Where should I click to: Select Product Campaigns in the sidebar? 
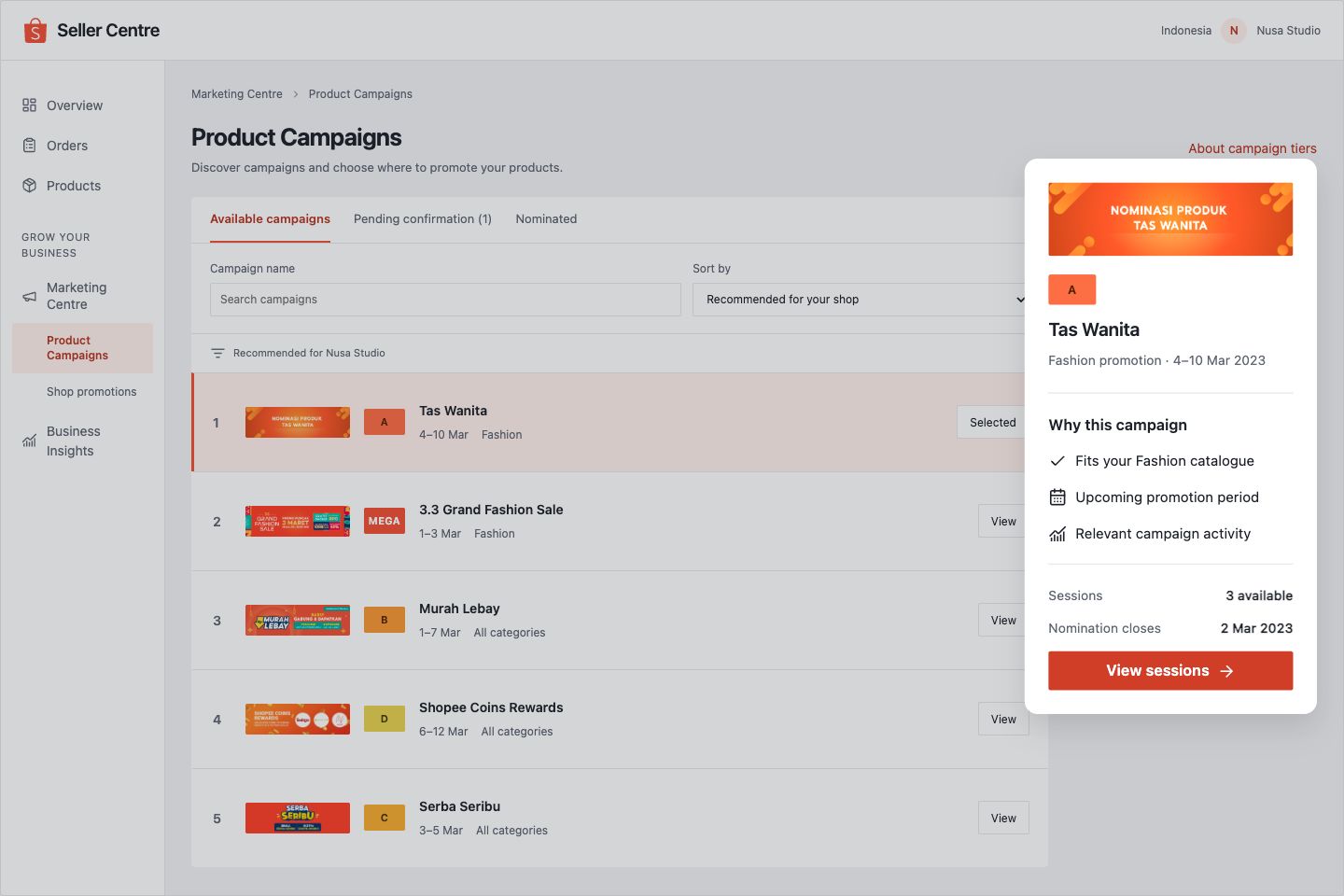tap(83, 348)
